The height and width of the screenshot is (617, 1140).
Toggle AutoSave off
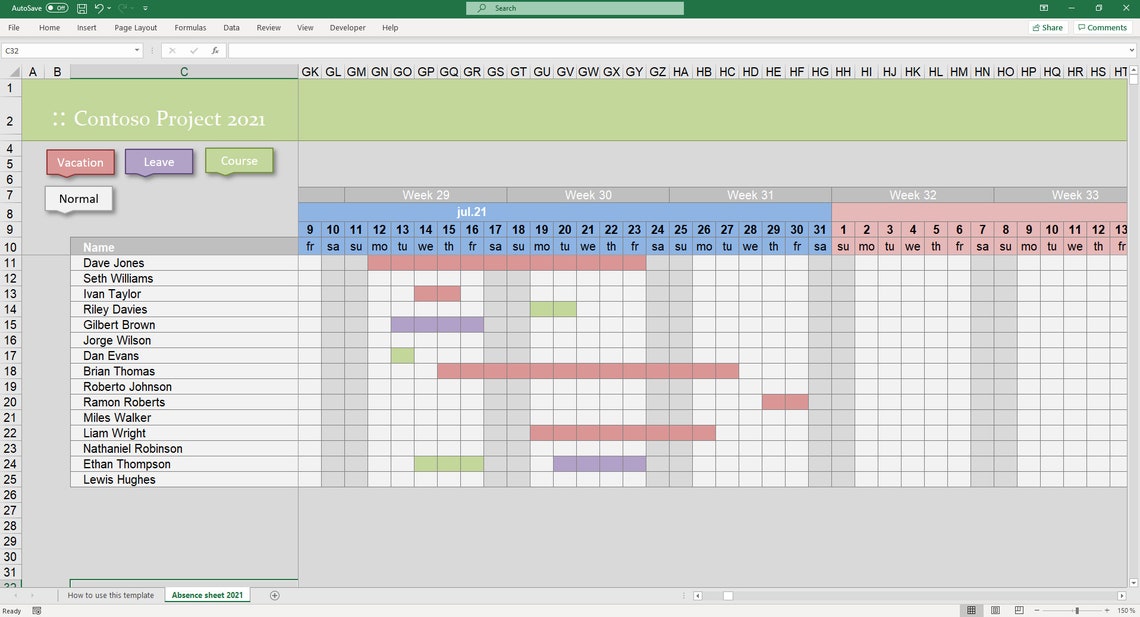click(x=55, y=7)
